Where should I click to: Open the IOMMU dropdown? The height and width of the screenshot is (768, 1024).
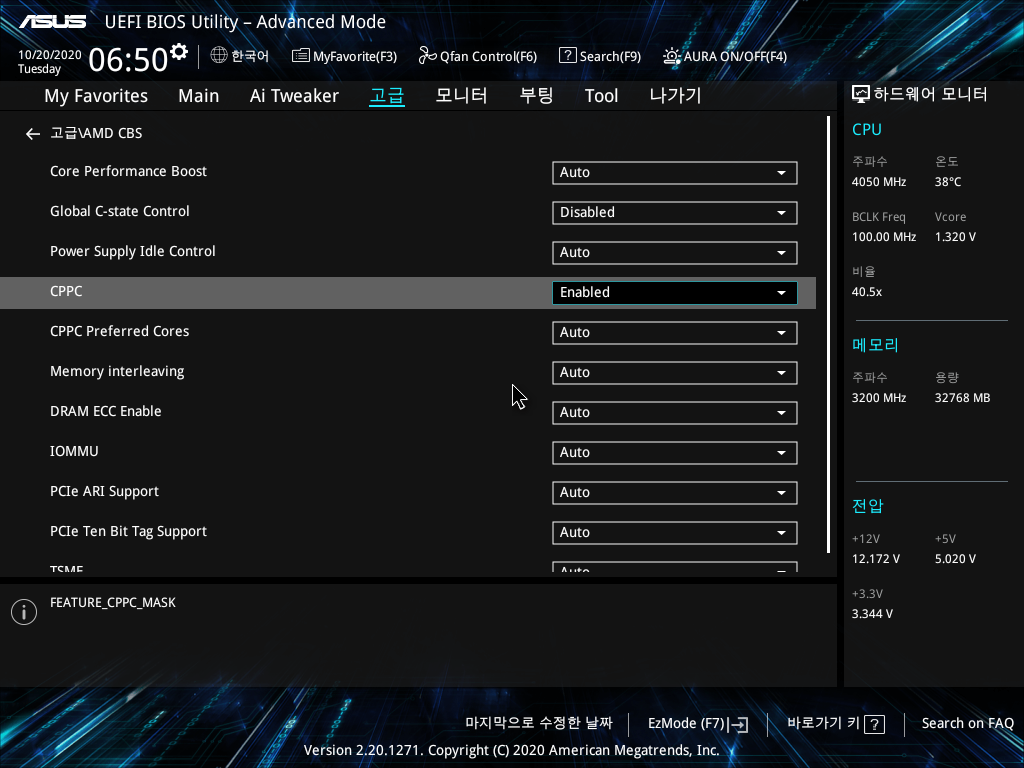[675, 453]
